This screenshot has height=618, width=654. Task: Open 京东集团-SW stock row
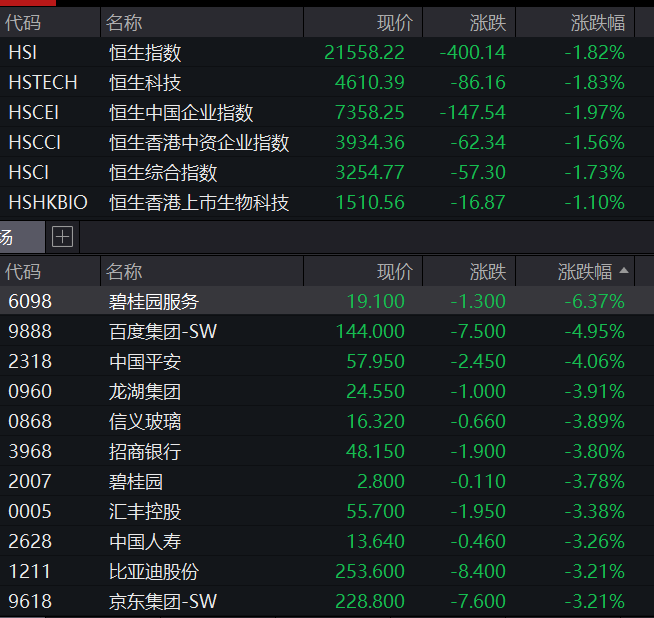(x=162, y=601)
